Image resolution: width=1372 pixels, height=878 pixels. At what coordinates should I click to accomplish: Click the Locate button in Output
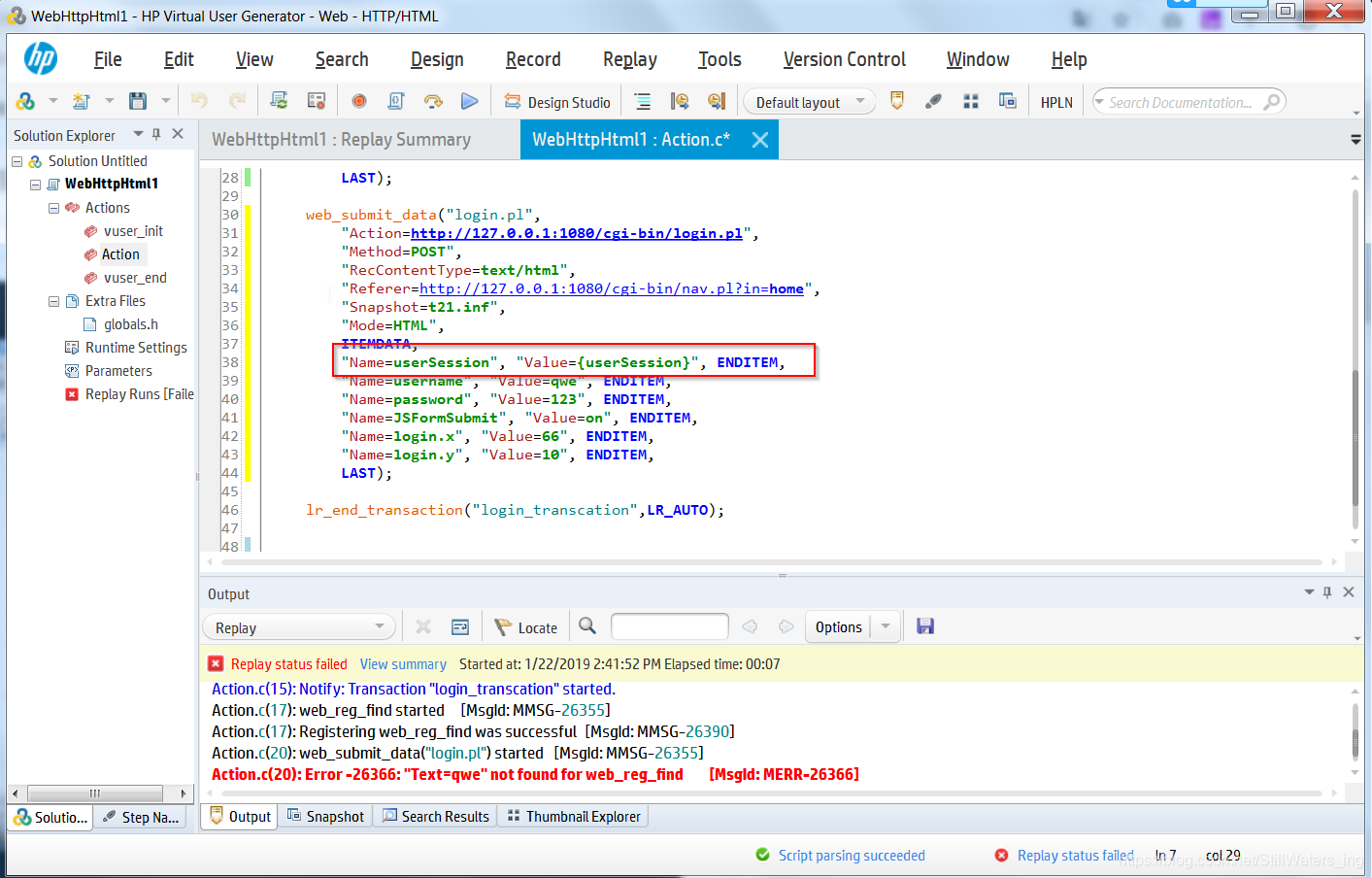[x=526, y=627]
